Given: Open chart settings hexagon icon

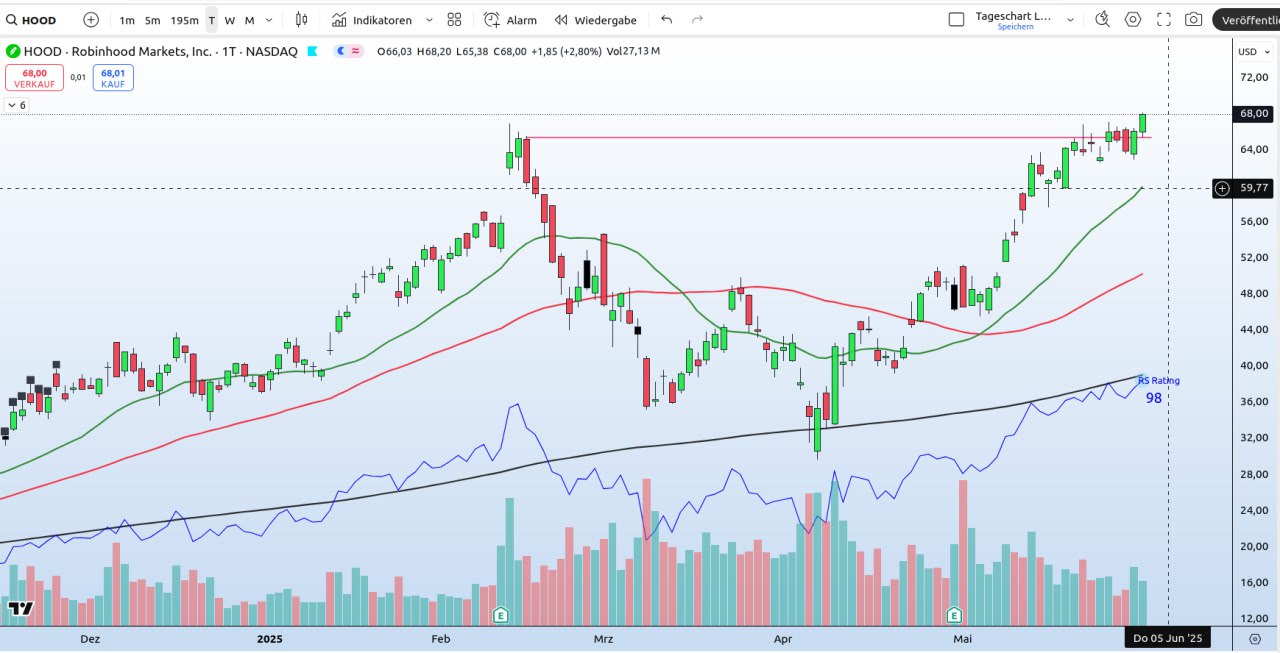Looking at the screenshot, I should [x=1133, y=19].
